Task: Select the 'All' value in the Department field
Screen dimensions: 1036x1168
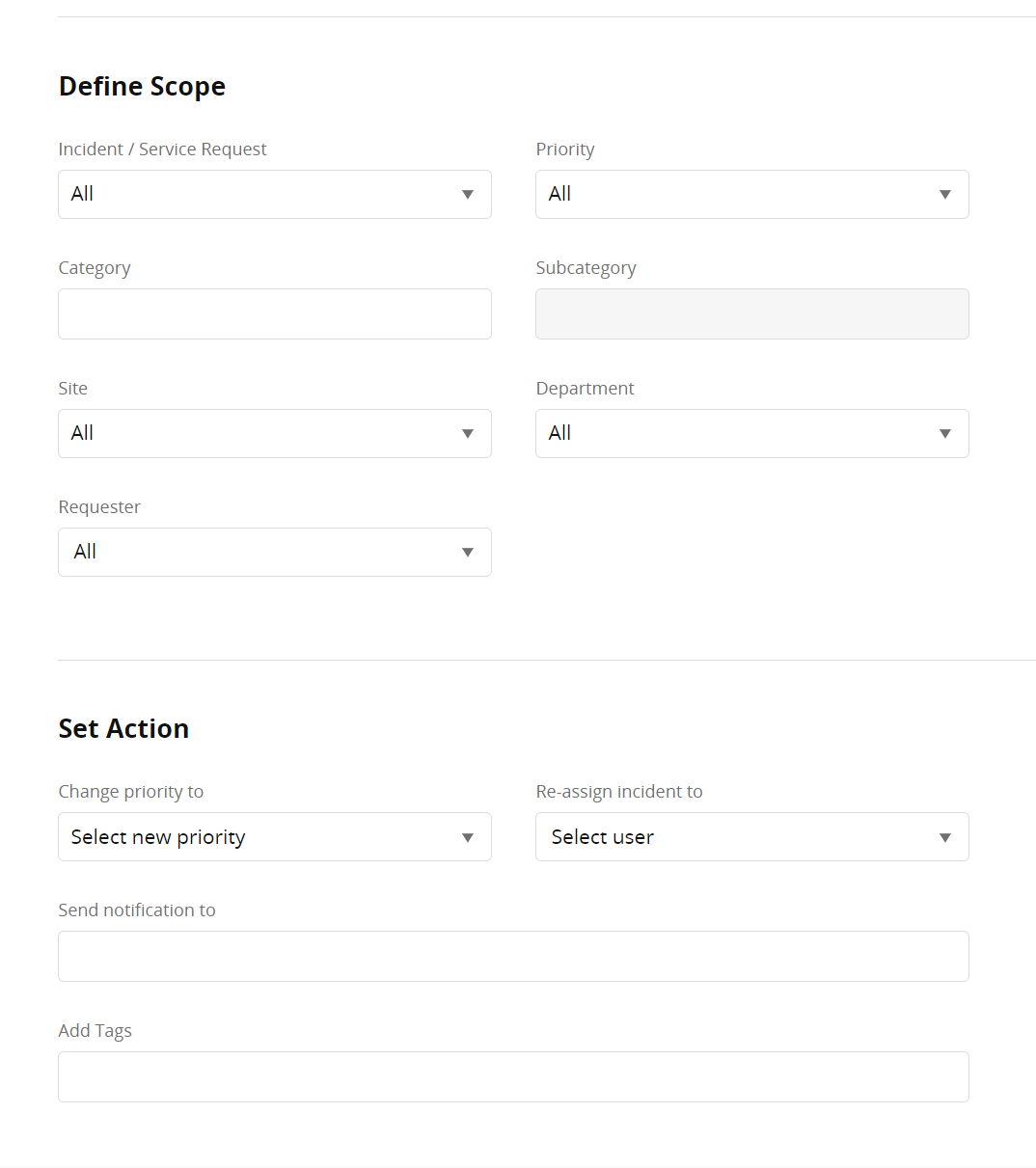Action: tap(560, 433)
